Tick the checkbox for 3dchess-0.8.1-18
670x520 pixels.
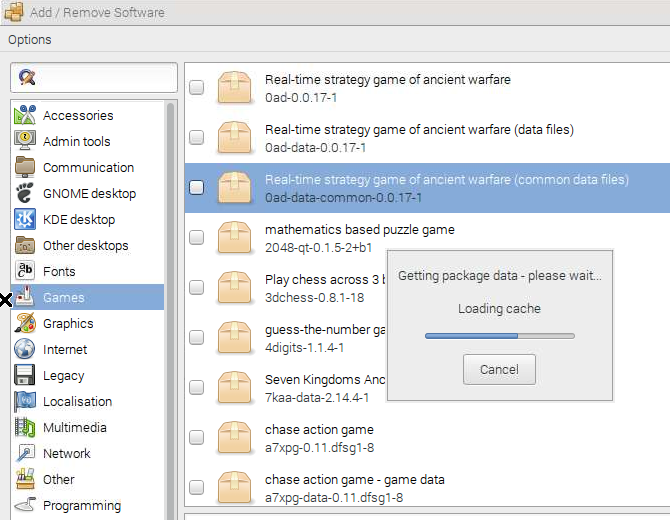coord(197,287)
